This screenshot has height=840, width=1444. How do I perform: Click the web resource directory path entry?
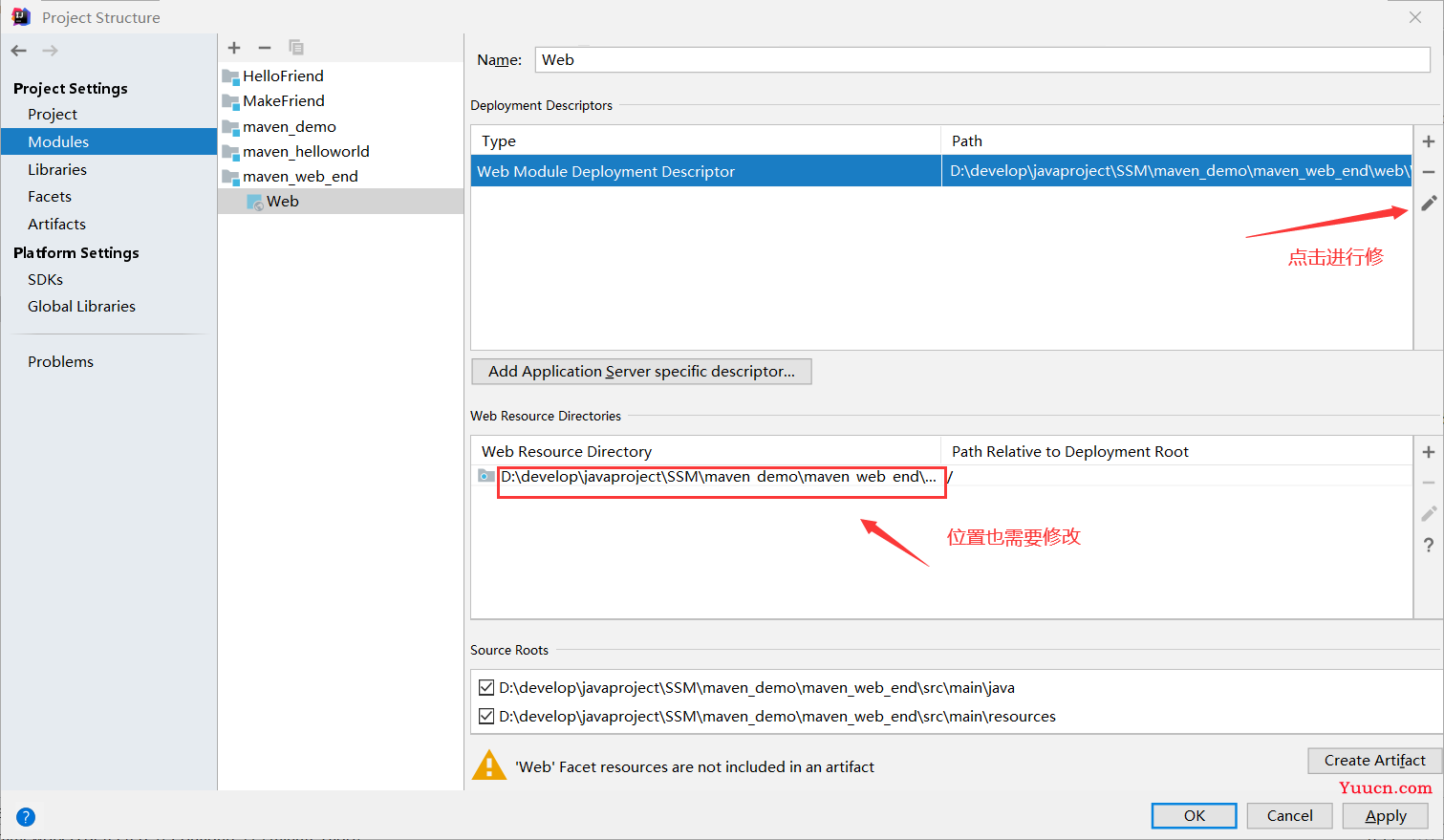coord(719,476)
